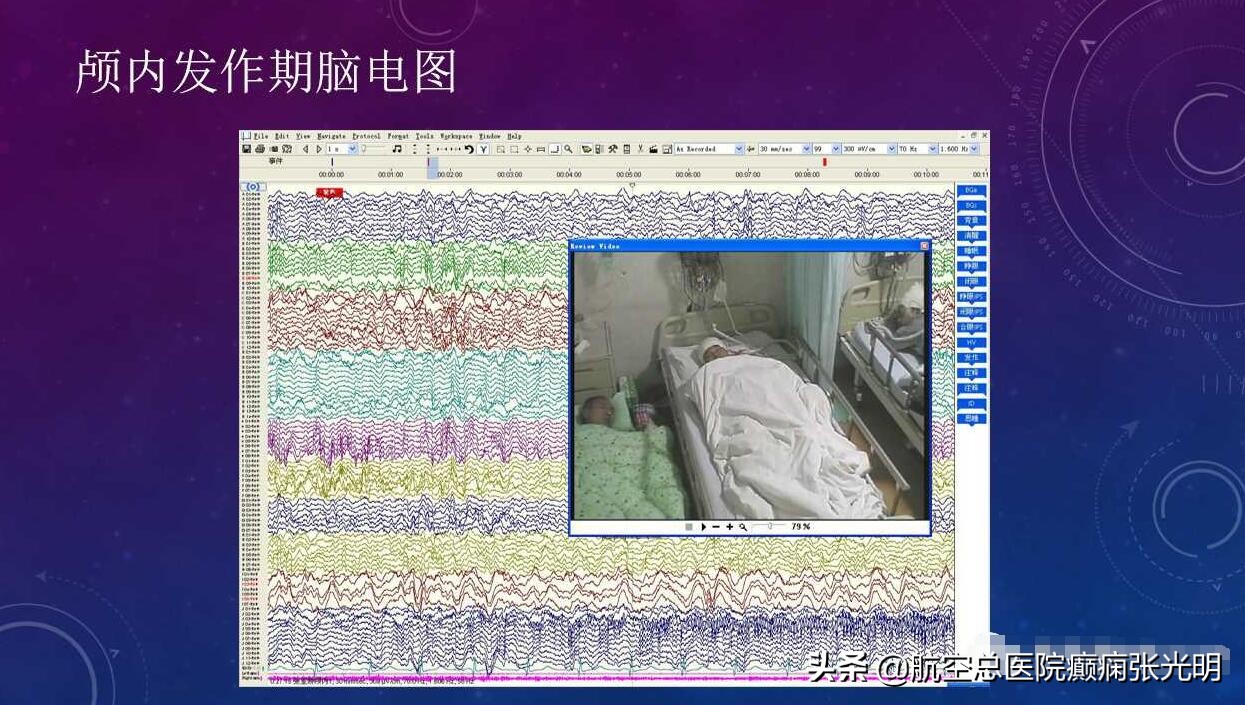This screenshot has width=1245, height=705.
Task: Open EEG settings with the wrench icon
Action: click(x=613, y=148)
